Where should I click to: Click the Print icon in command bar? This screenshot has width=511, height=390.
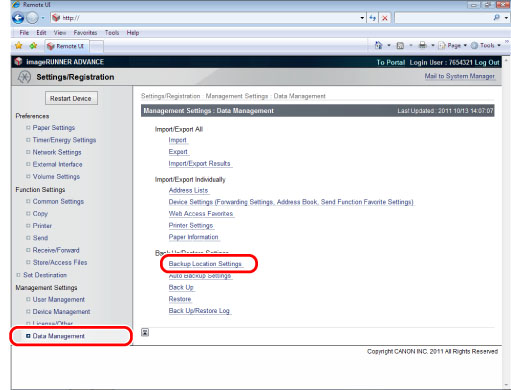tap(423, 45)
